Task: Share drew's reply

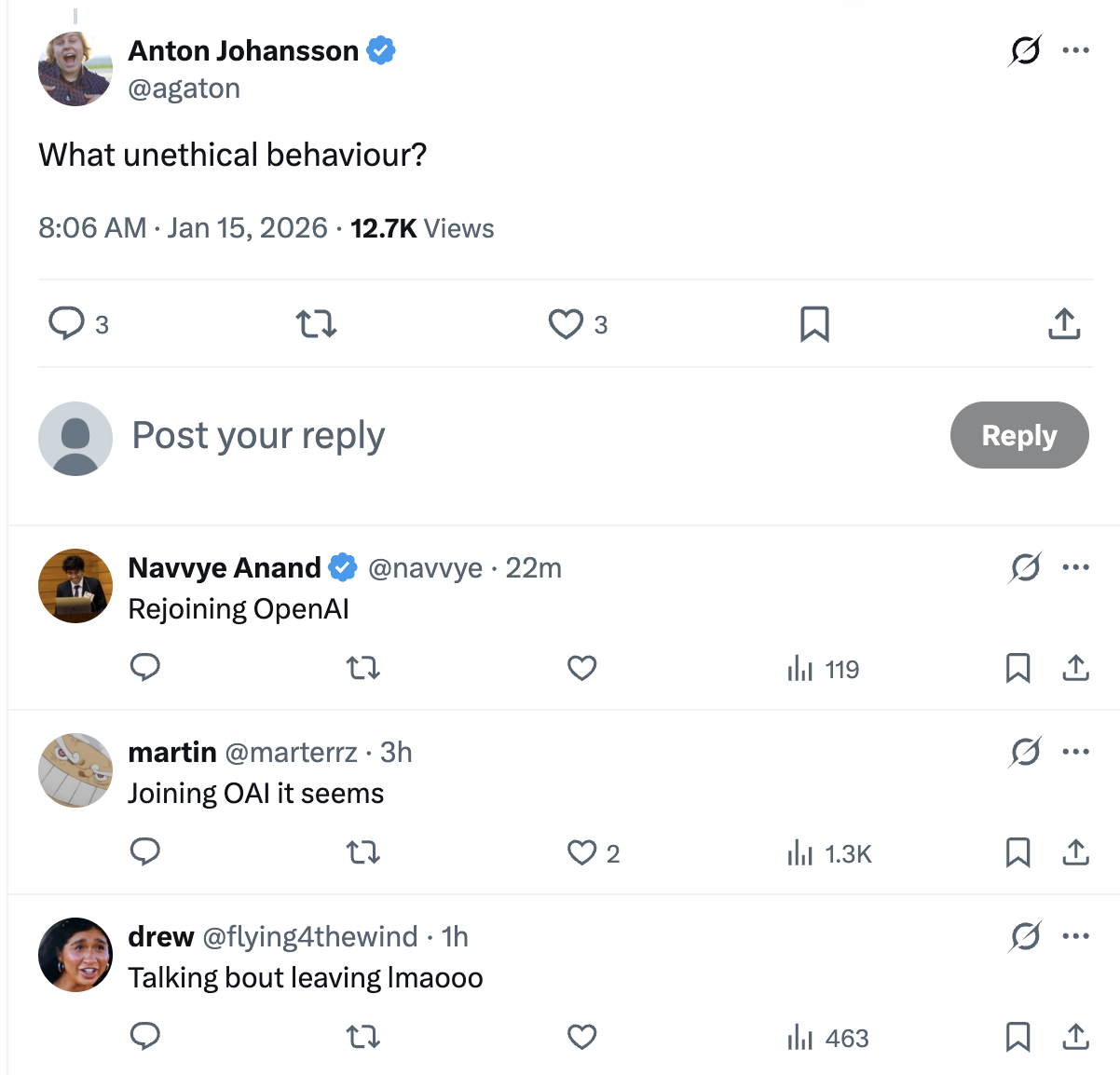Action: click(1075, 1037)
